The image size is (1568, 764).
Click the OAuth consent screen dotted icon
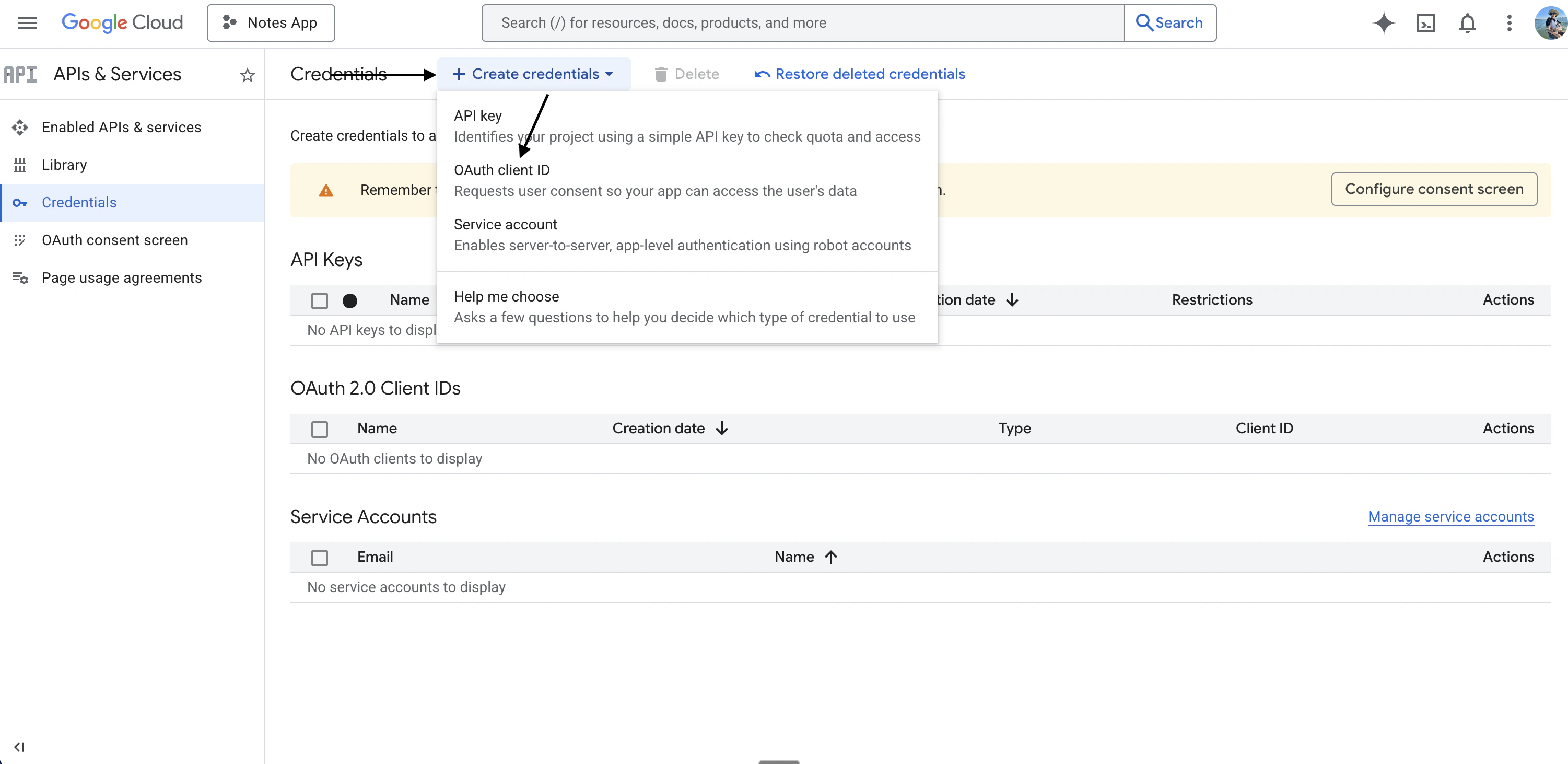coord(20,240)
